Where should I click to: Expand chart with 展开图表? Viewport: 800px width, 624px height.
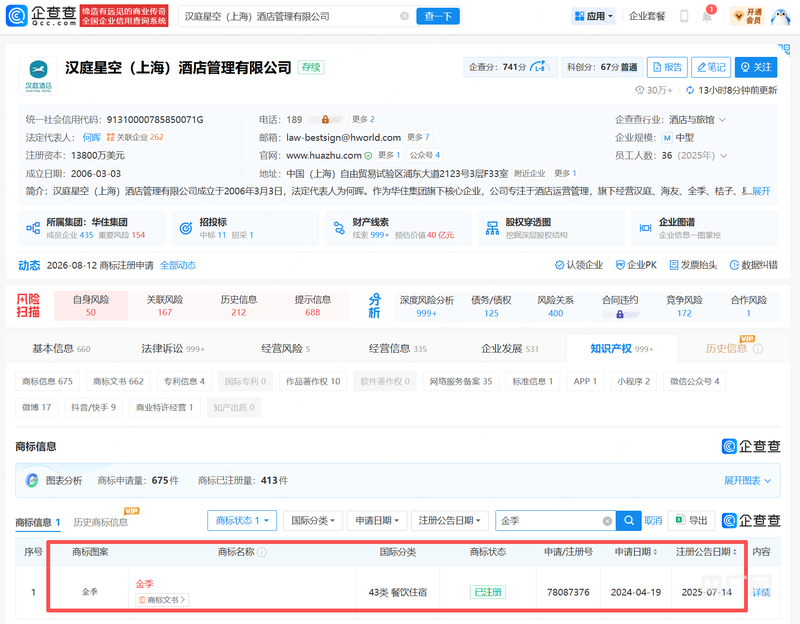[747, 481]
